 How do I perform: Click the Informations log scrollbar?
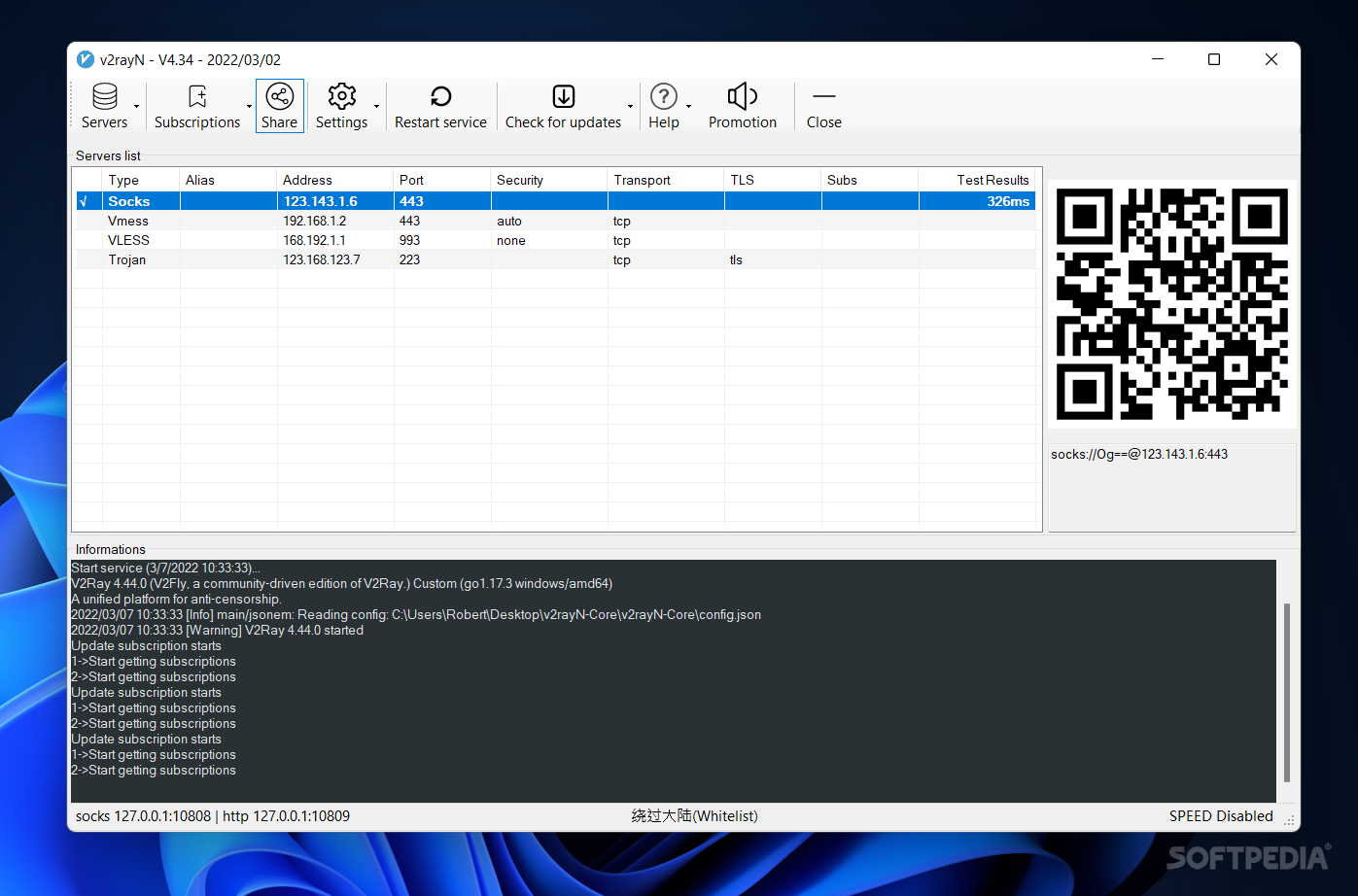tap(1287, 692)
